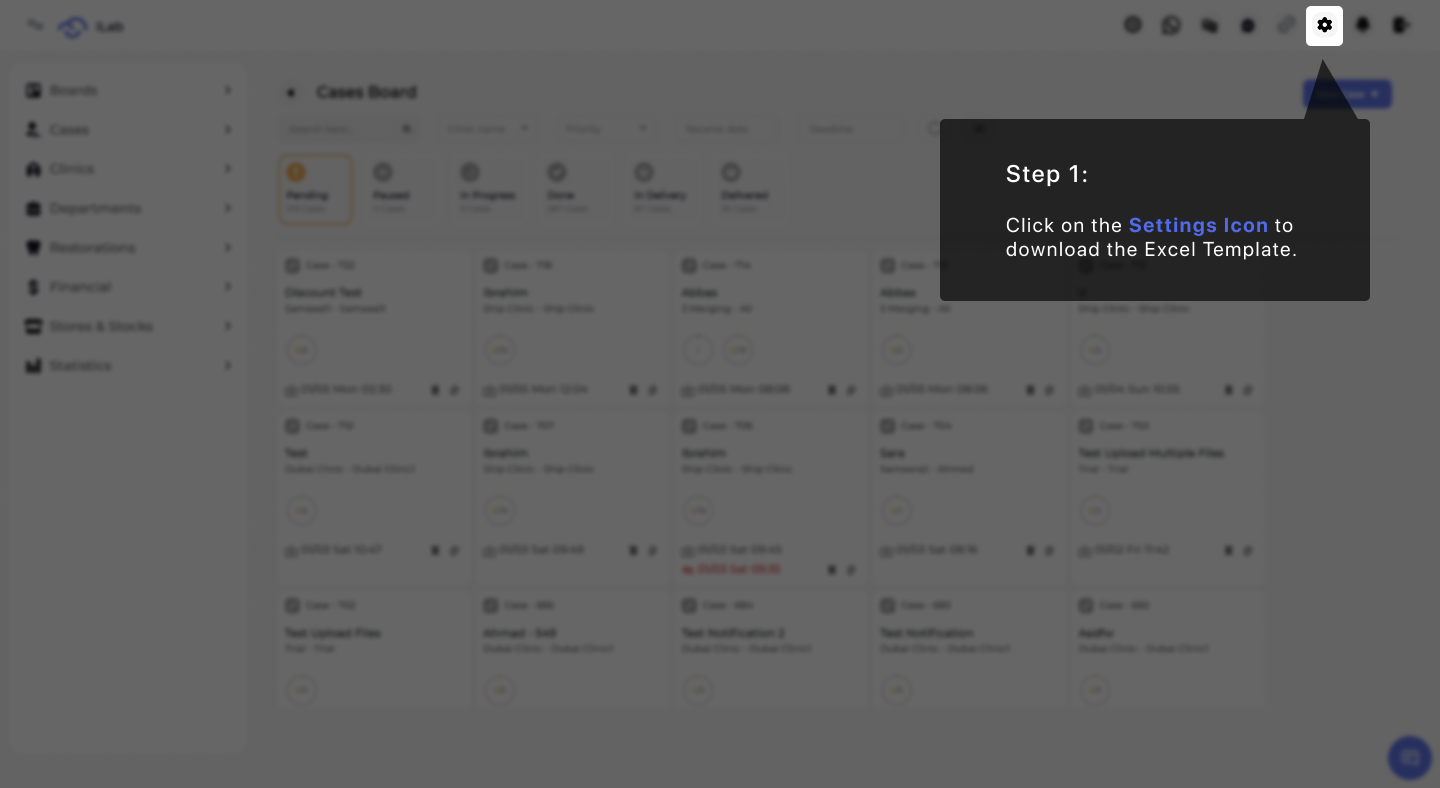Screen dimensions: 1440x788
Task: Click the link chain icon in header
Action: pyautogui.click(x=1286, y=25)
